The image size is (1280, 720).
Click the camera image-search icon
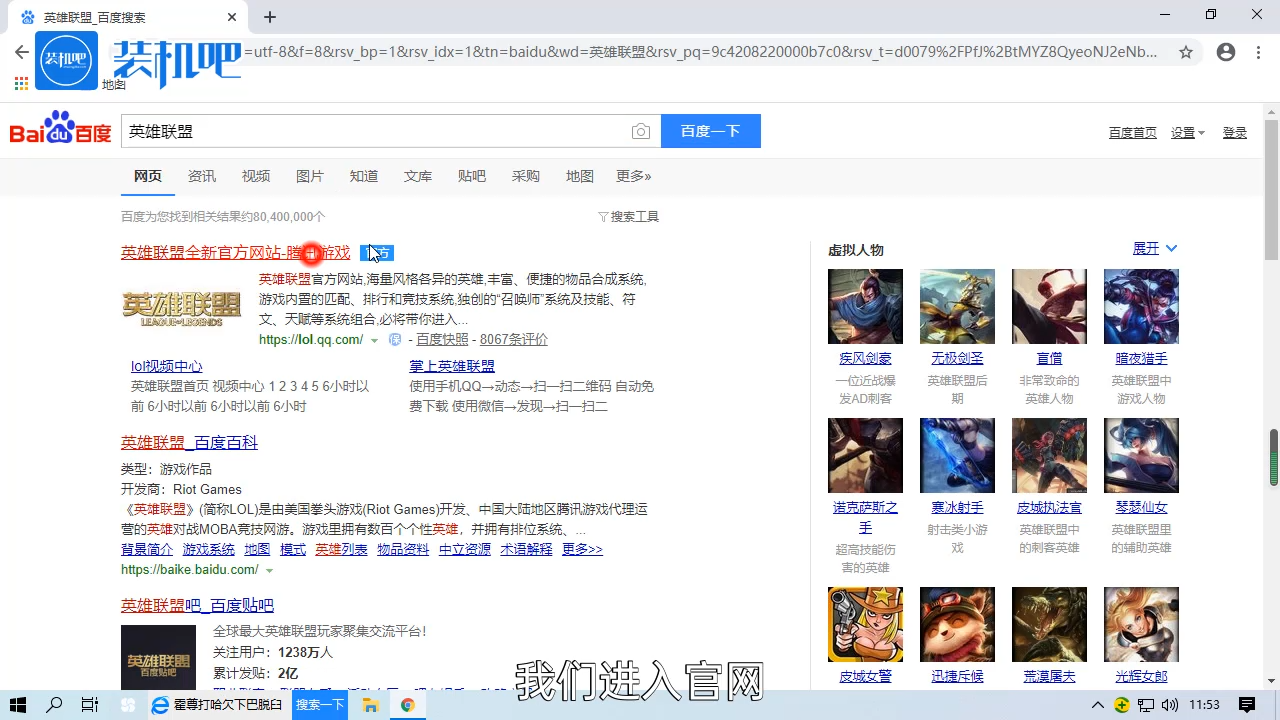(641, 132)
